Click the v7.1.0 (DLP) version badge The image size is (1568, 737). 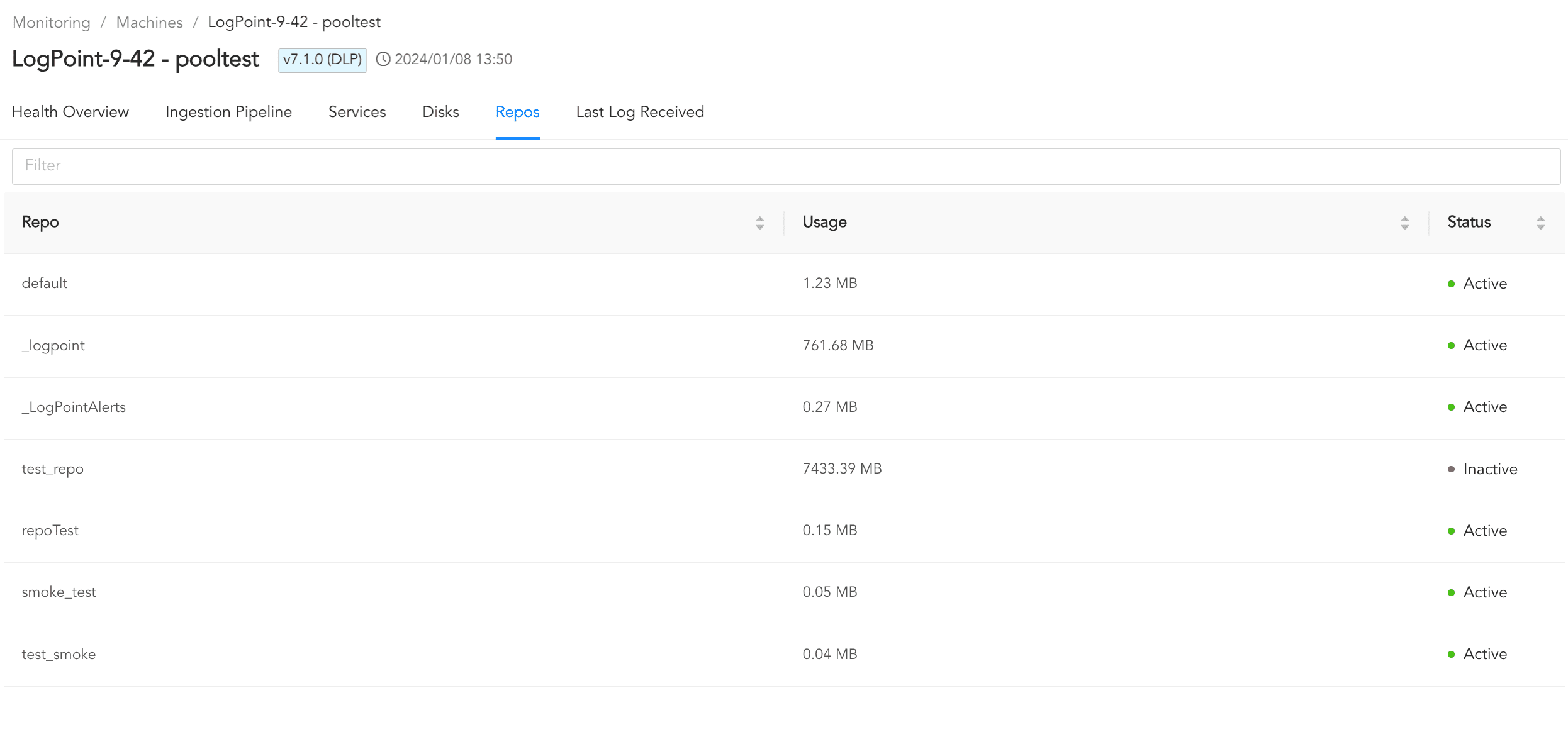tap(322, 60)
